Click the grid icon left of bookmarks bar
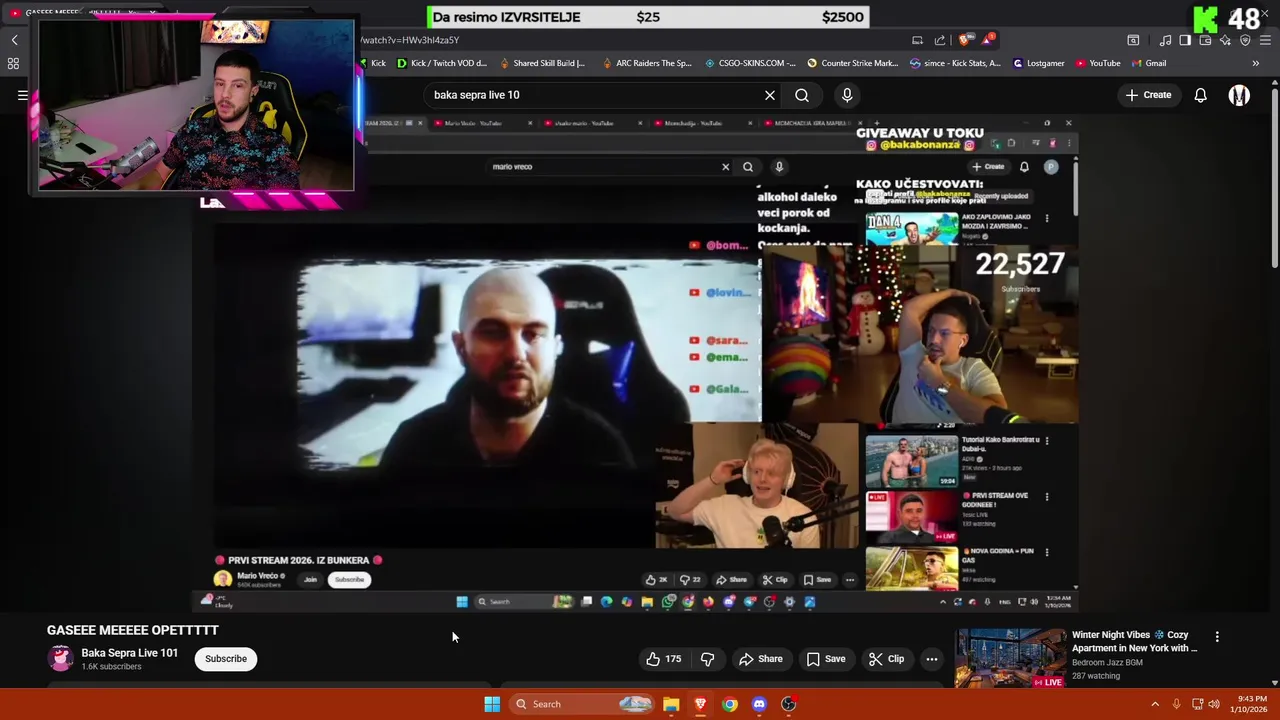 13,63
